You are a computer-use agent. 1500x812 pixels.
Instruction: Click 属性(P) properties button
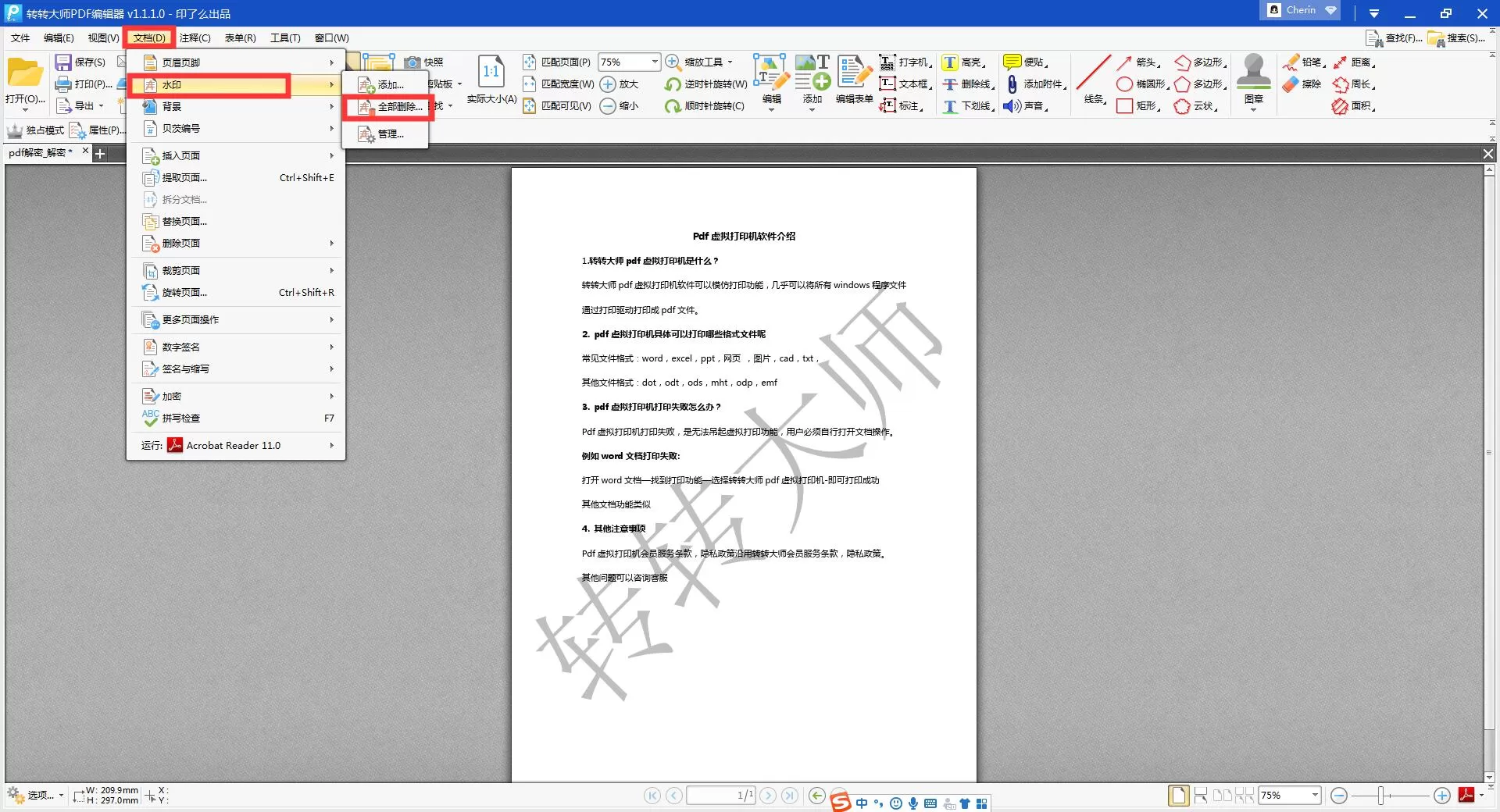[97, 130]
